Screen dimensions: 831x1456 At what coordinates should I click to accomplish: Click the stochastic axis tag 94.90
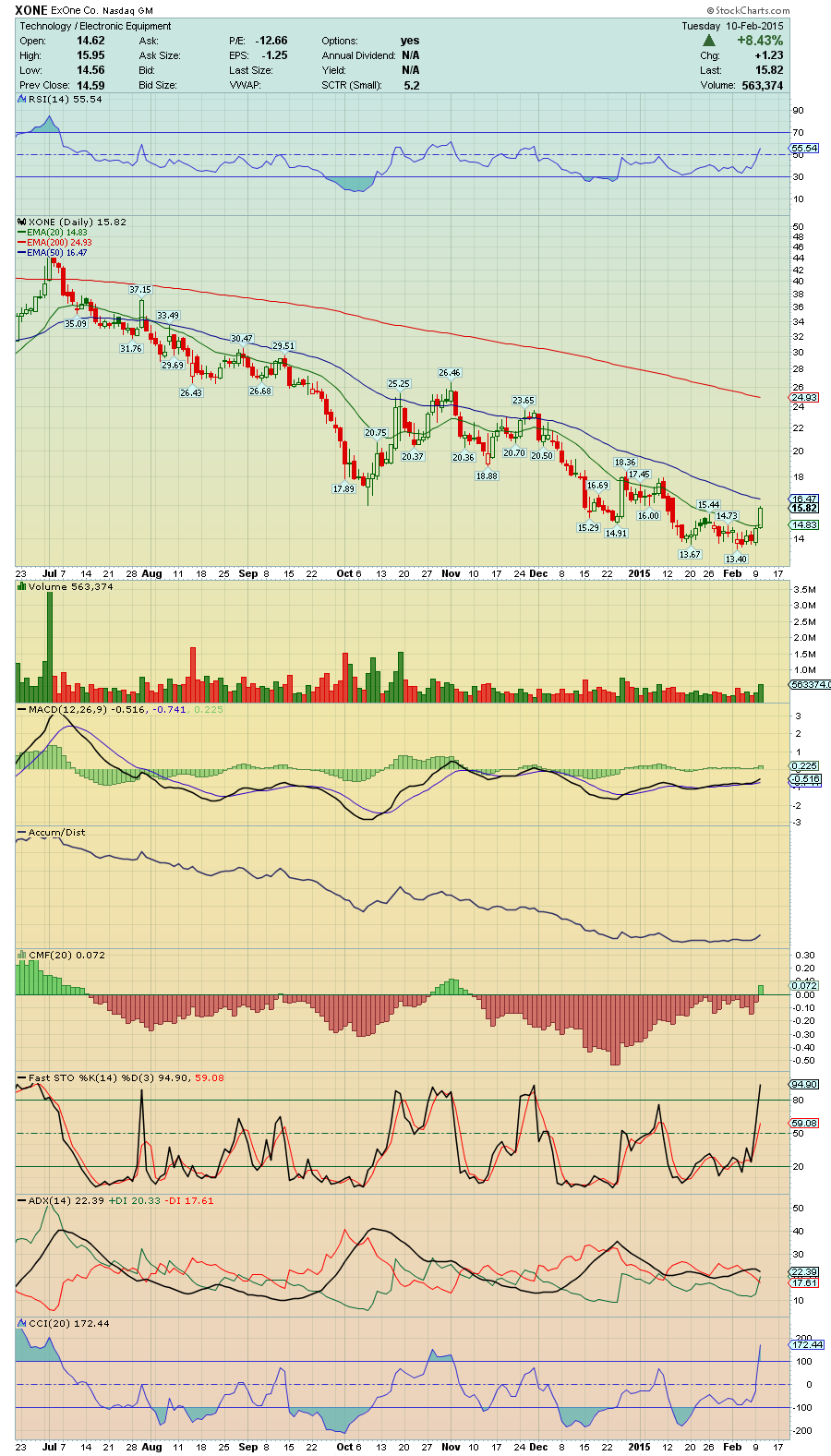pos(804,1084)
